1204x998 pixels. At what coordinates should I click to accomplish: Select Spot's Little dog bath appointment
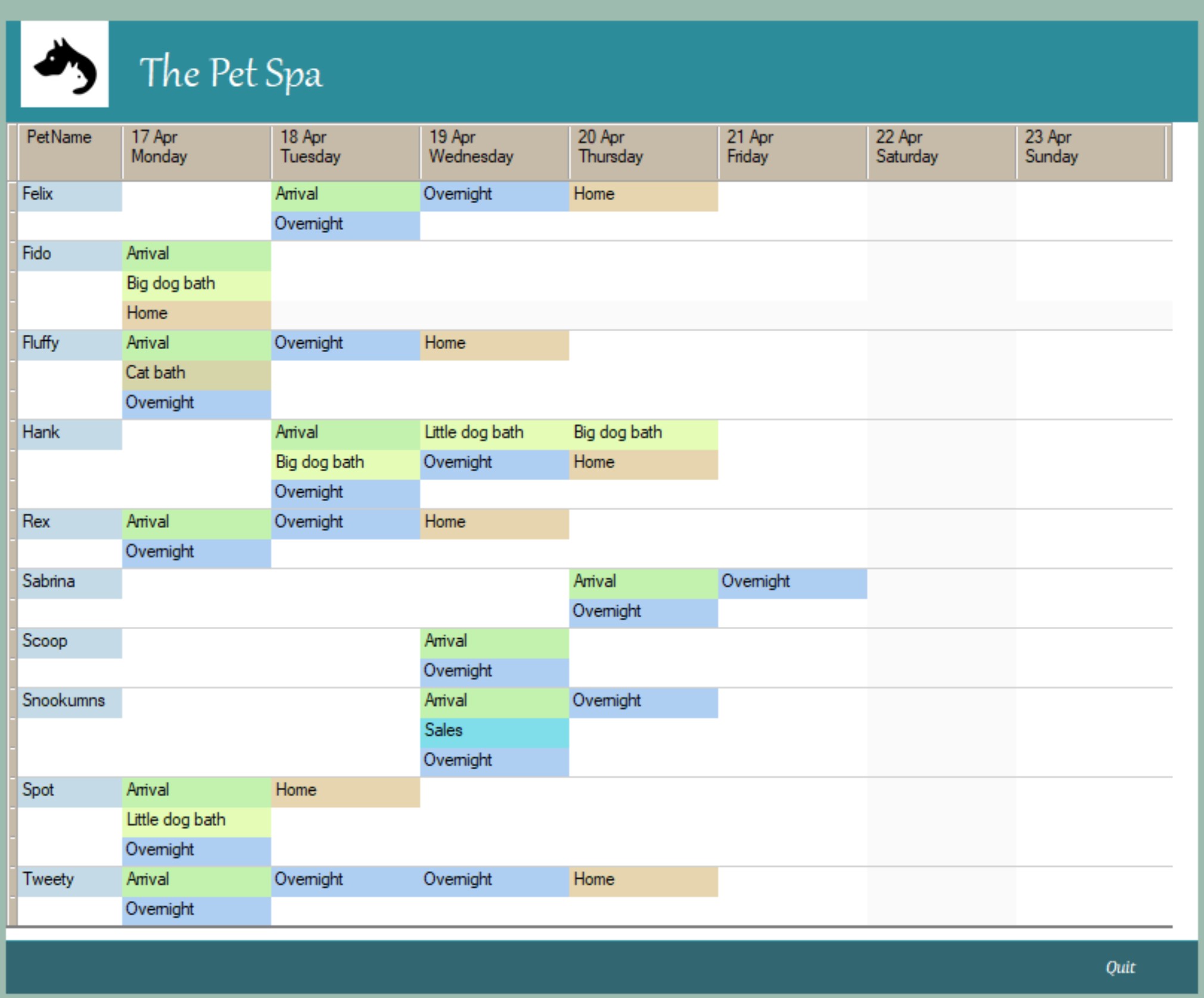coord(196,822)
